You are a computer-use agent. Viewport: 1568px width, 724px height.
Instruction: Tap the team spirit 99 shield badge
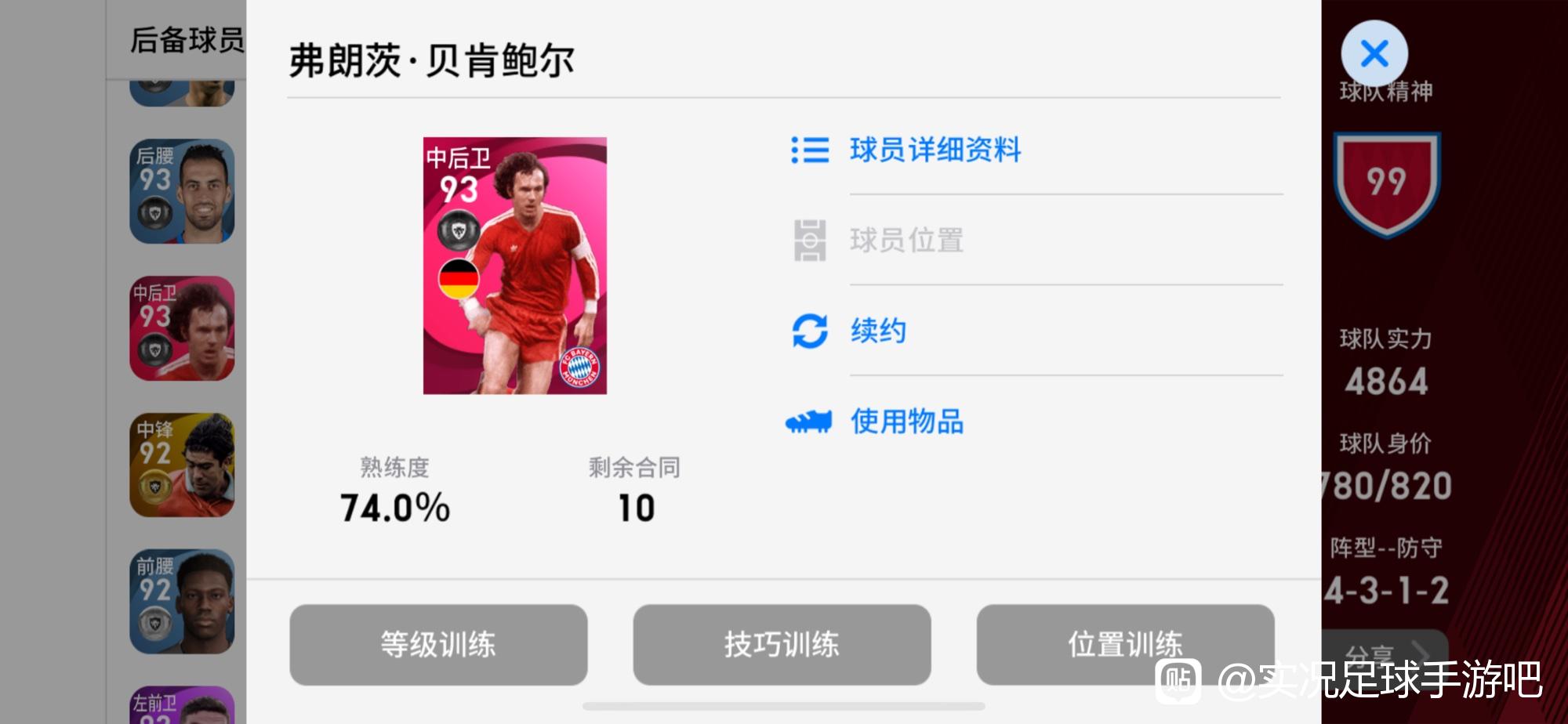[1386, 185]
